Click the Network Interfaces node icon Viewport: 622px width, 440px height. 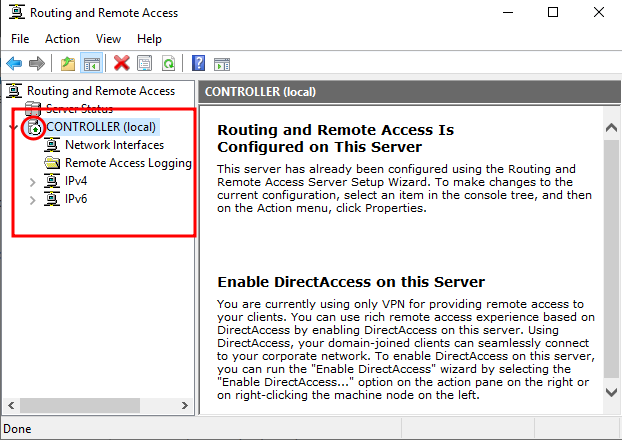point(52,145)
